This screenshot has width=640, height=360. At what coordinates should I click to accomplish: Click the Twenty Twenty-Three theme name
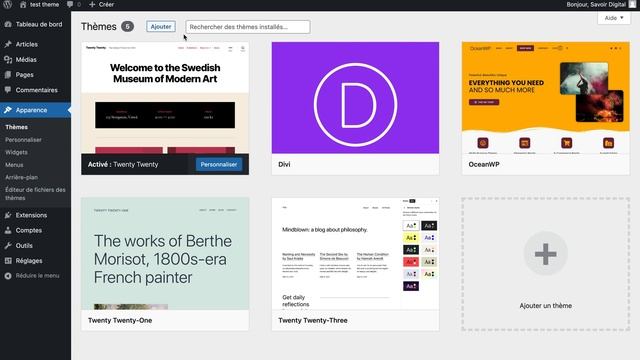tap(313, 320)
